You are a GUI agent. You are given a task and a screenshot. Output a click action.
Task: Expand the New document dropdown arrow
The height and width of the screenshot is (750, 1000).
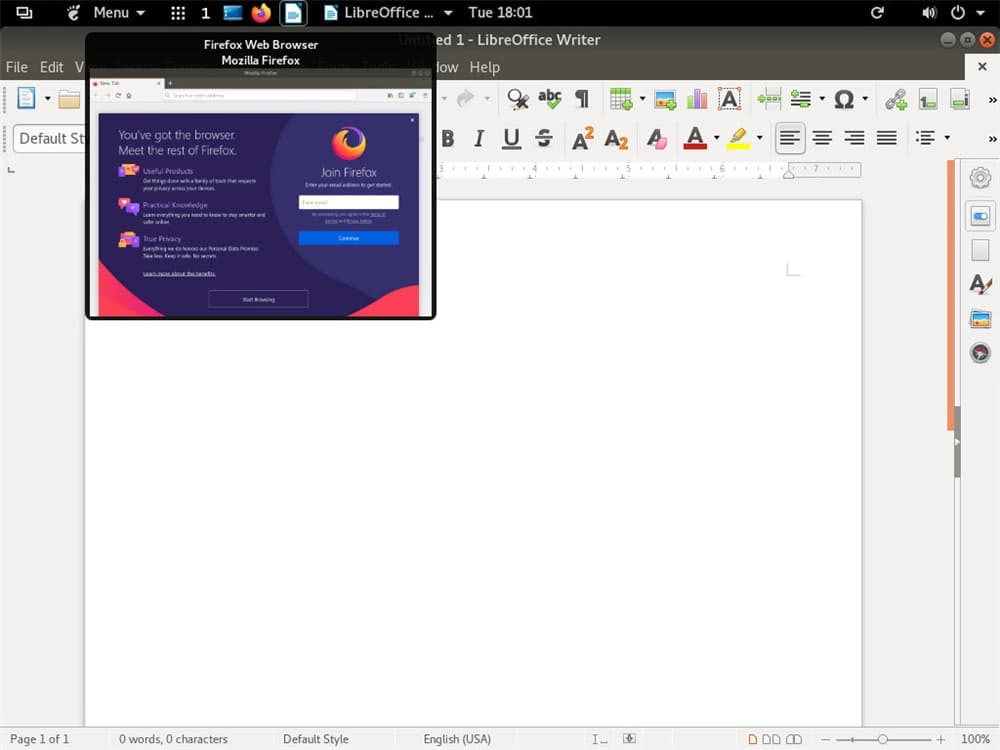click(47, 99)
